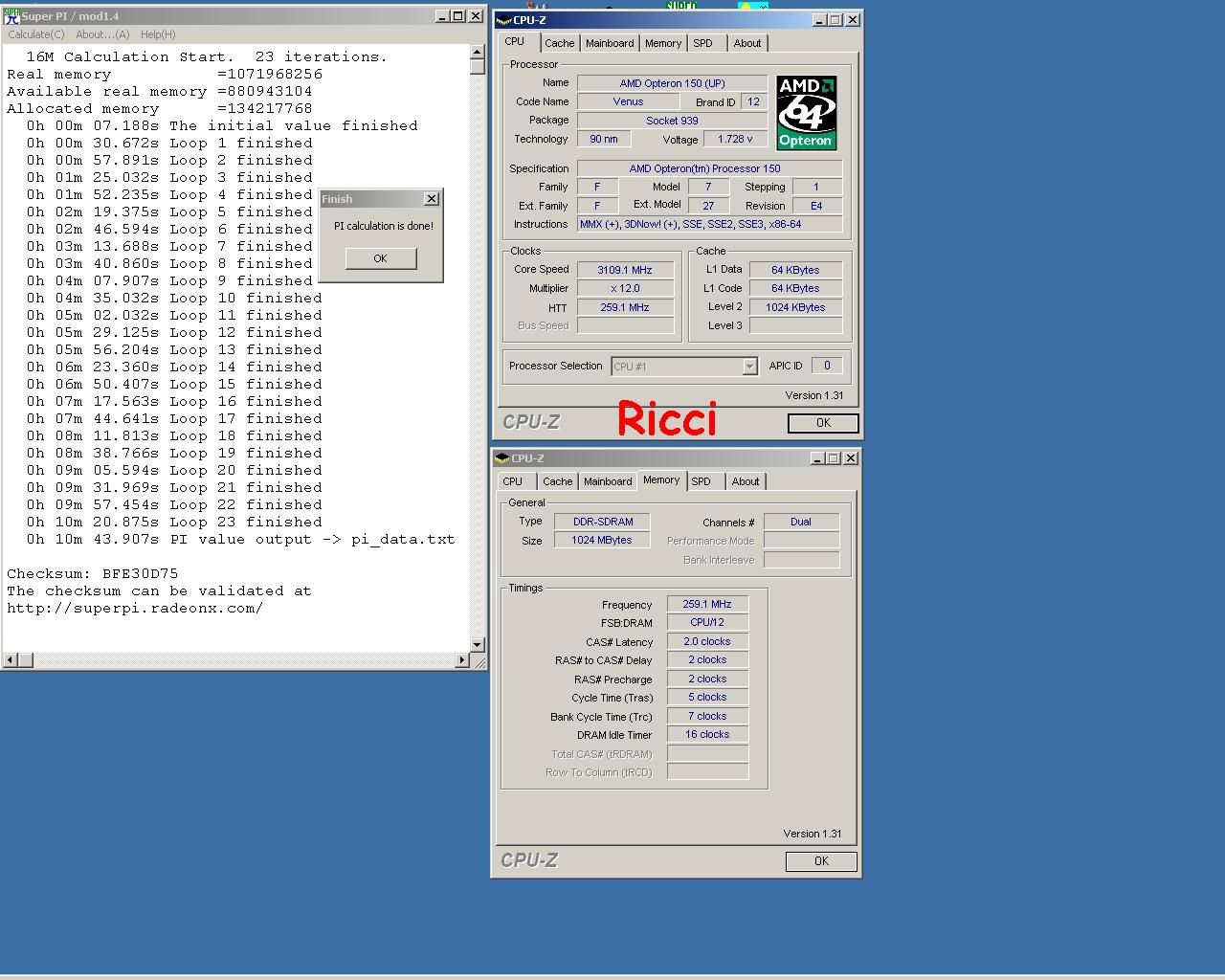
Task: Click the Bank Cycle Time (Trc) value 7 clocks
Action: [707, 716]
